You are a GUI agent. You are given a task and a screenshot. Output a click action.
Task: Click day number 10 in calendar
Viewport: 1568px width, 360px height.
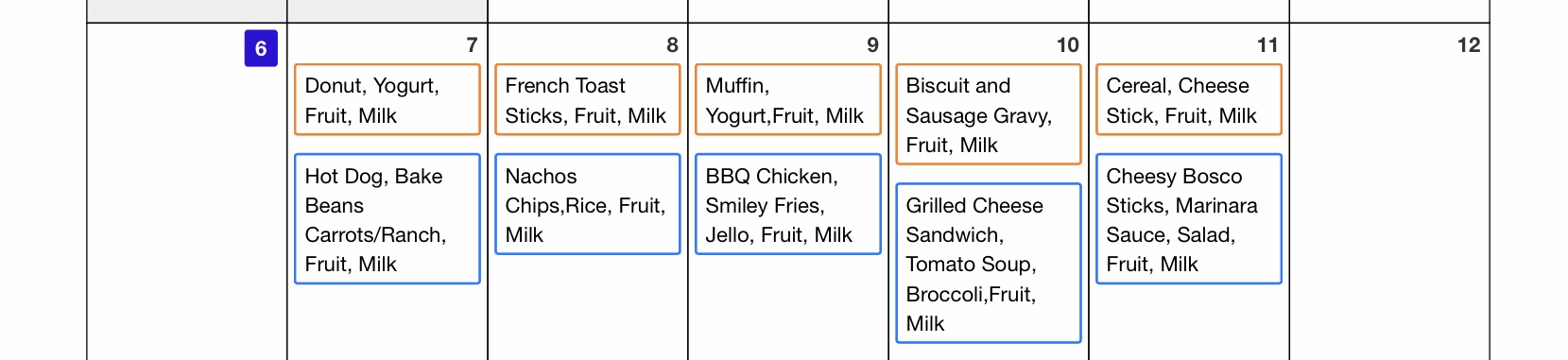click(x=1068, y=45)
